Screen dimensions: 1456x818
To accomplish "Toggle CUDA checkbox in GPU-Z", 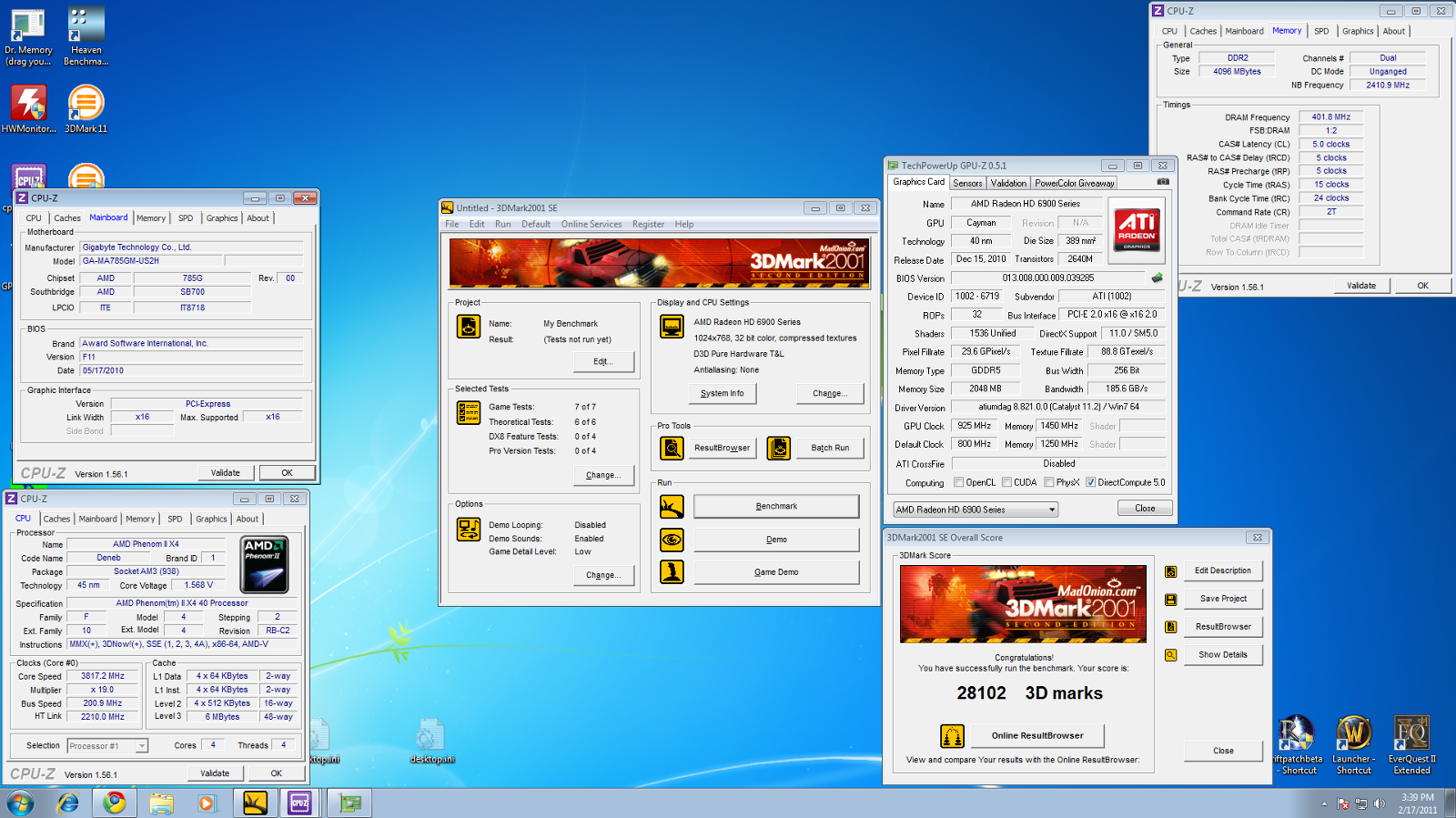I will [x=1006, y=482].
